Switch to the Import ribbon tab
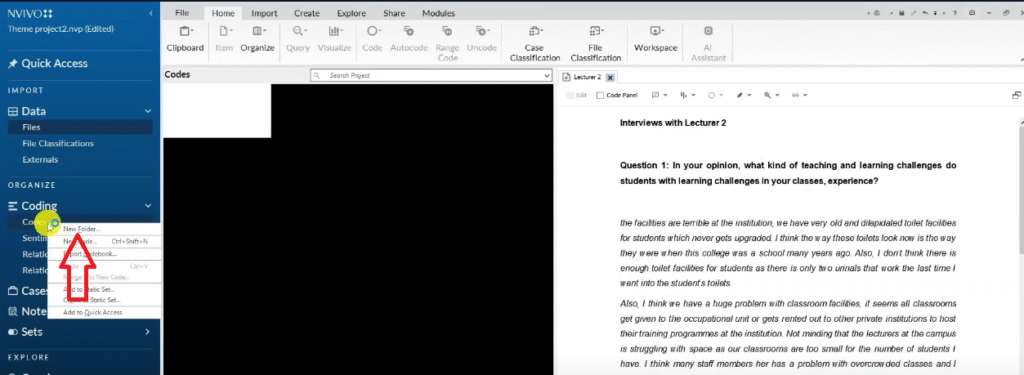The image size is (1024, 375). (264, 13)
